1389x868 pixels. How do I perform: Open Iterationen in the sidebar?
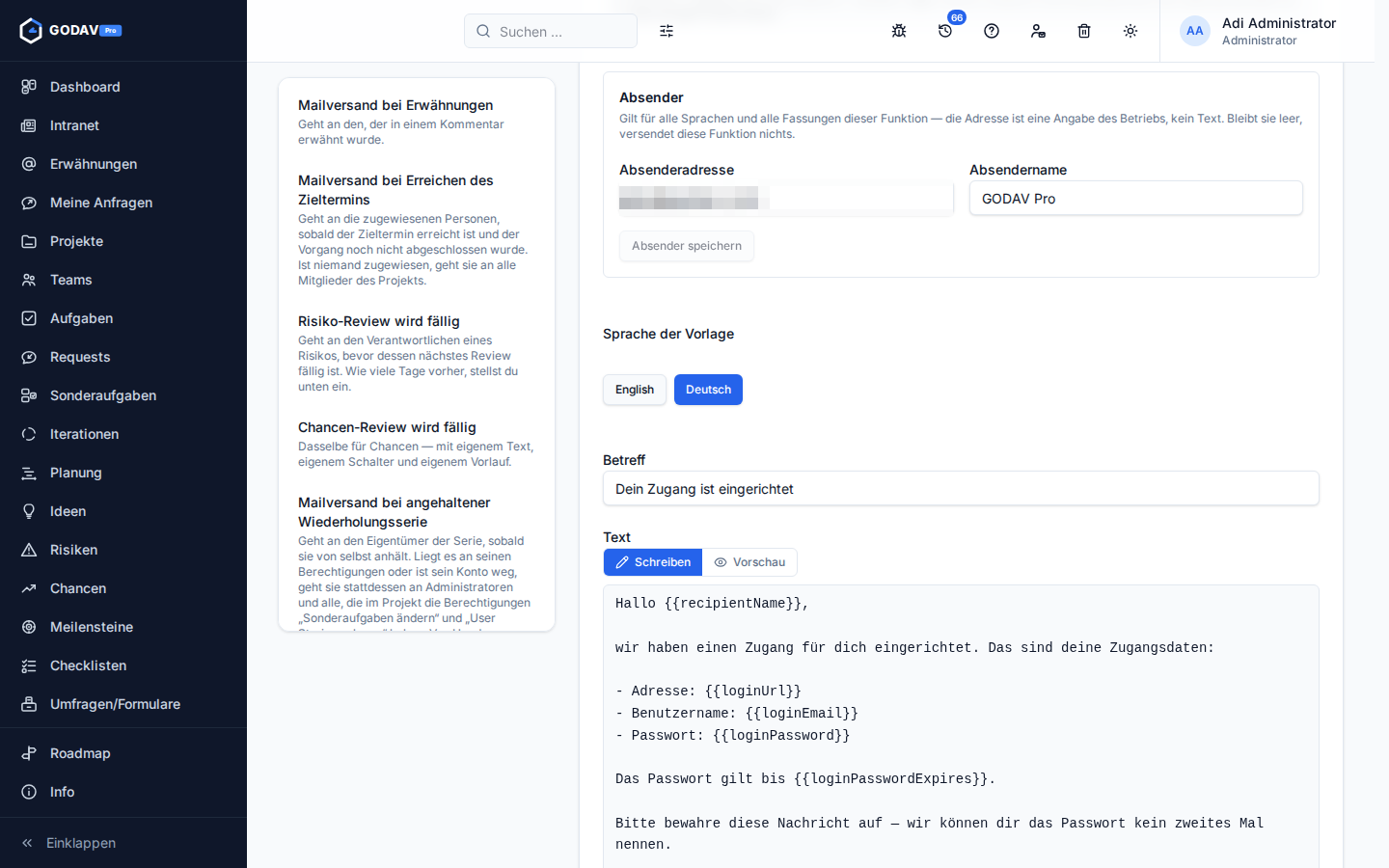click(123, 434)
